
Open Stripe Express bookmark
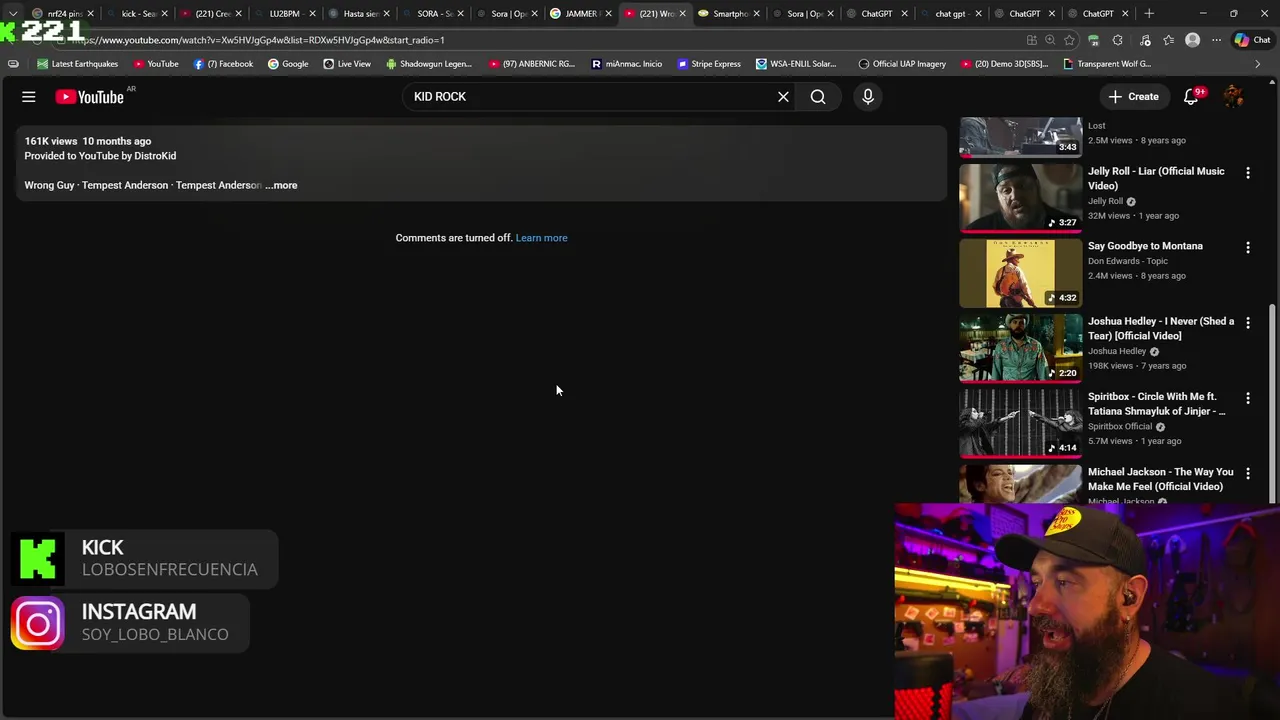tap(709, 64)
